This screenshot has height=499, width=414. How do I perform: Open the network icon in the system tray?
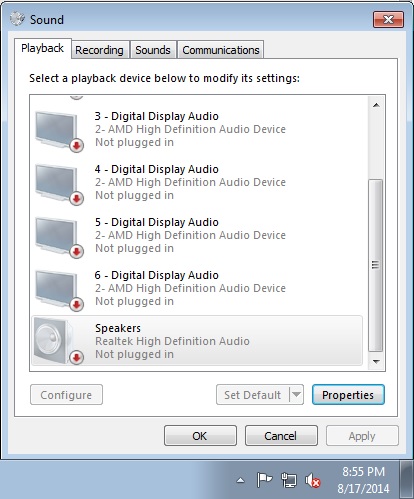pos(289,480)
